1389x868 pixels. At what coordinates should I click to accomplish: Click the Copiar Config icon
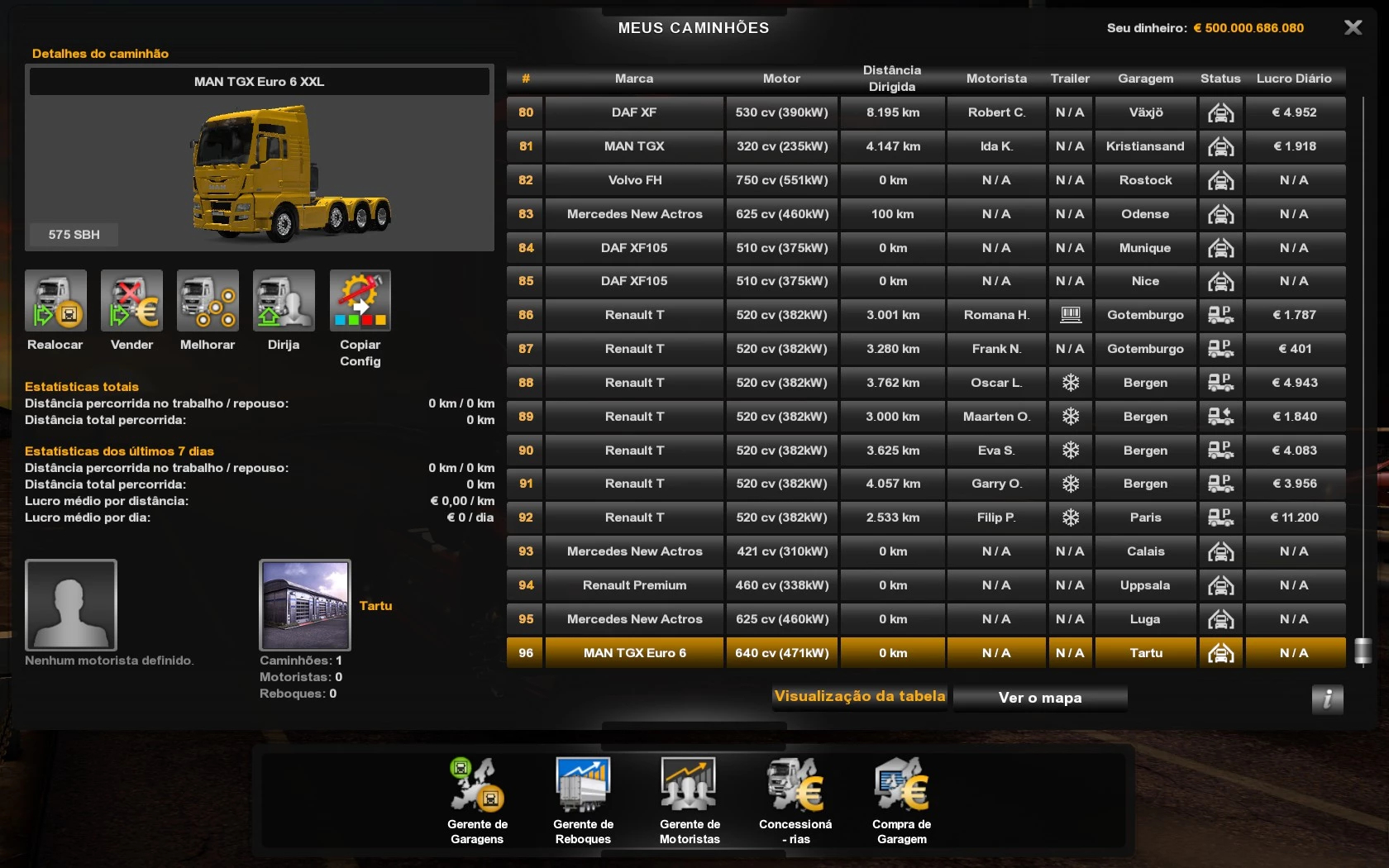click(360, 301)
